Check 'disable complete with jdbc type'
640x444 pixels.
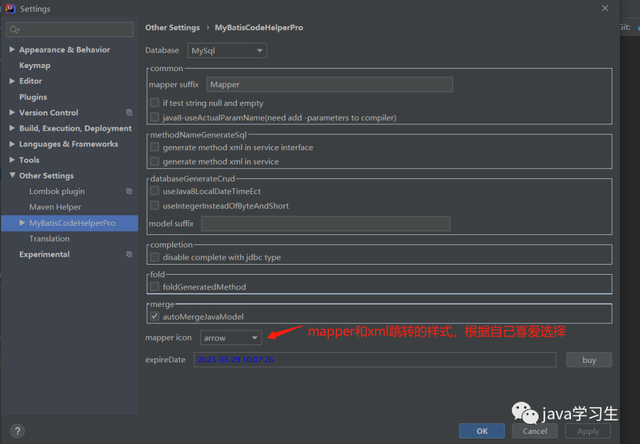point(154,257)
